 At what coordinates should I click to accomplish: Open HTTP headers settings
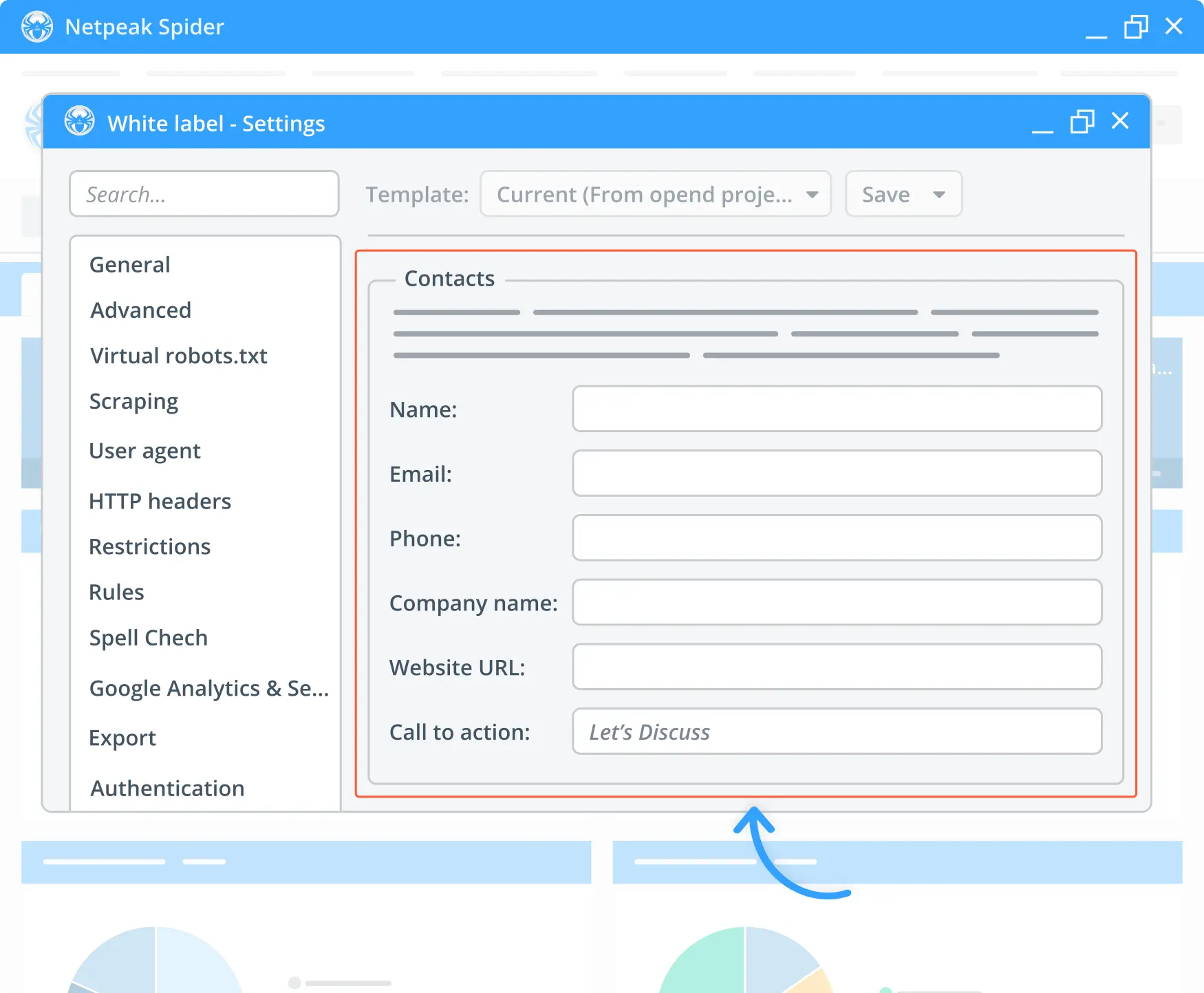[160, 501]
